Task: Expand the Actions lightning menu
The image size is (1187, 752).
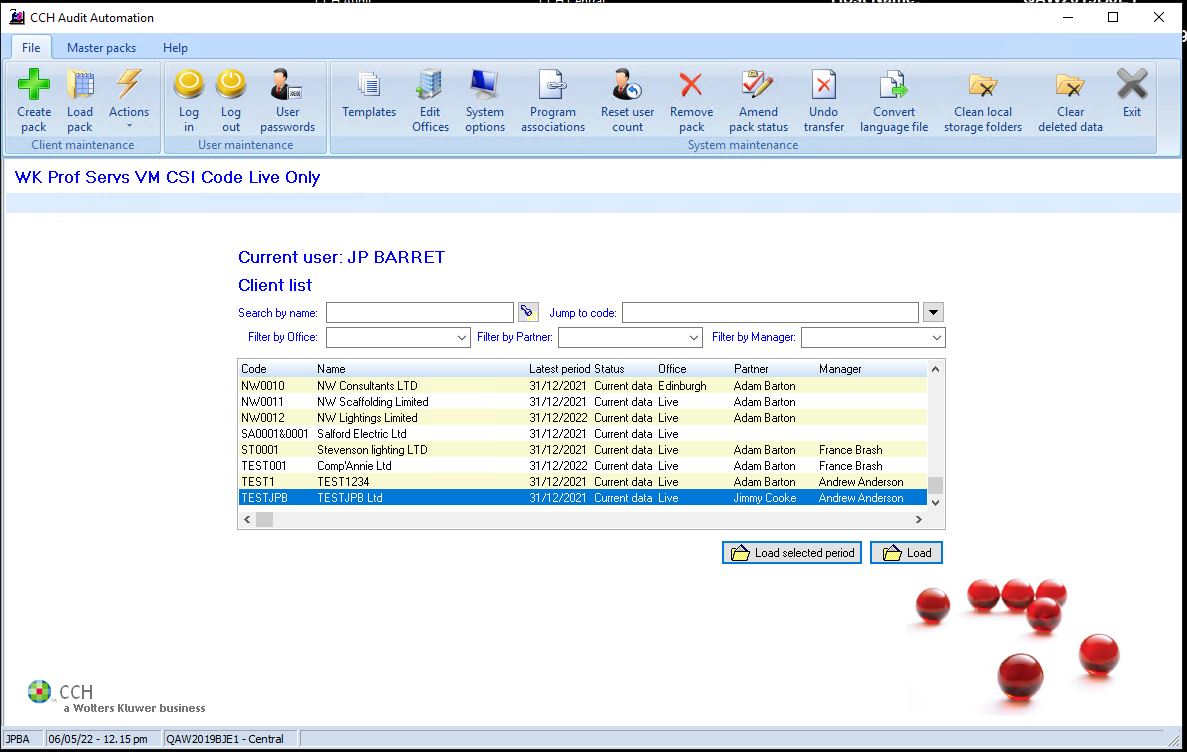Action: (x=129, y=98)
